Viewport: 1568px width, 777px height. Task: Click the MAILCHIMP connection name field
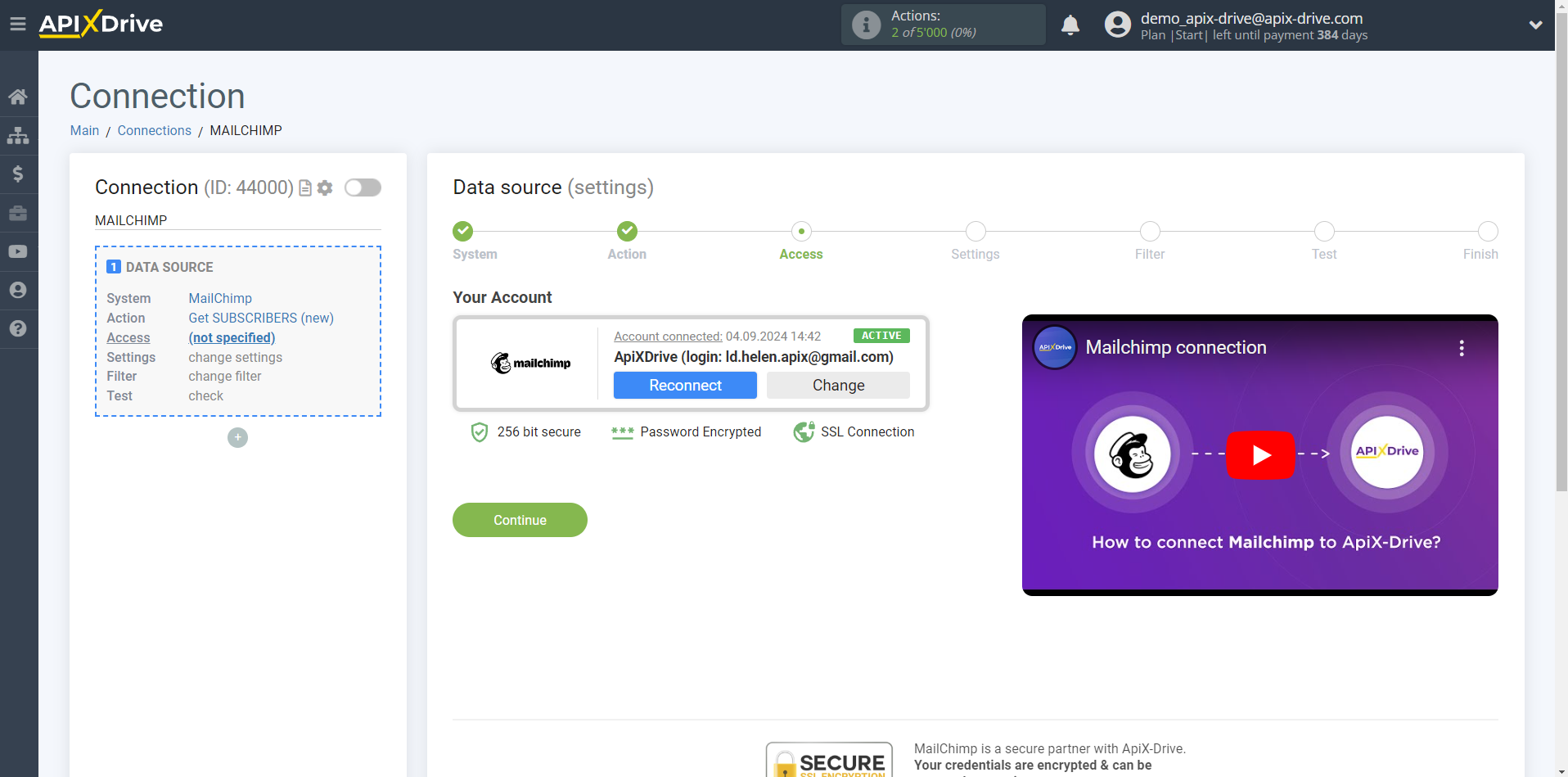[238, 220]
